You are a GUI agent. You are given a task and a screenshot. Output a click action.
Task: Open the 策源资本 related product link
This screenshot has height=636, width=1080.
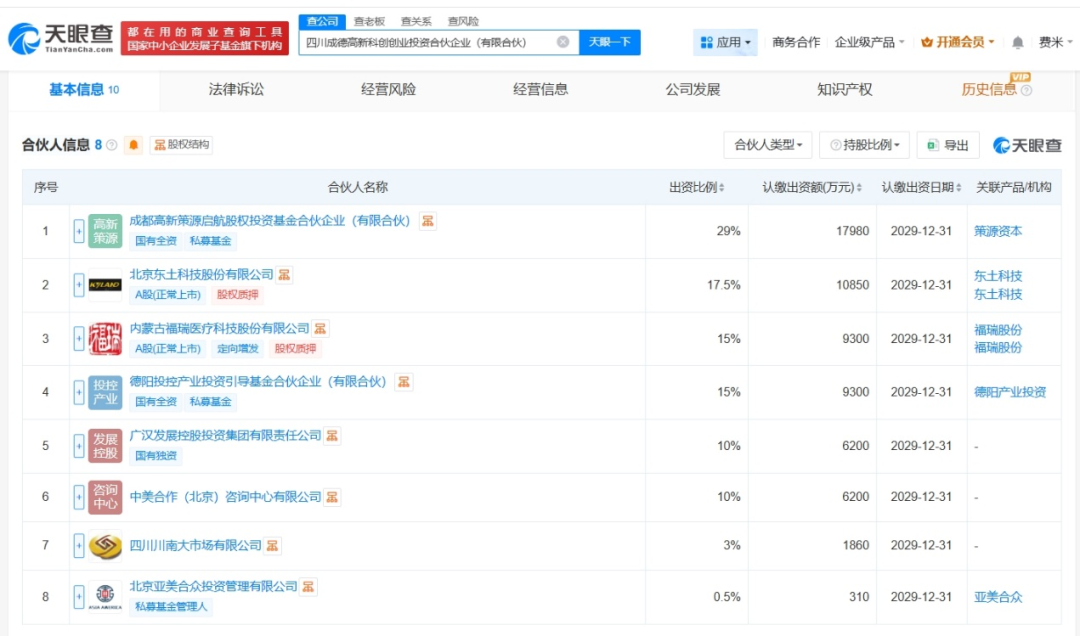[x=998, y=232]
